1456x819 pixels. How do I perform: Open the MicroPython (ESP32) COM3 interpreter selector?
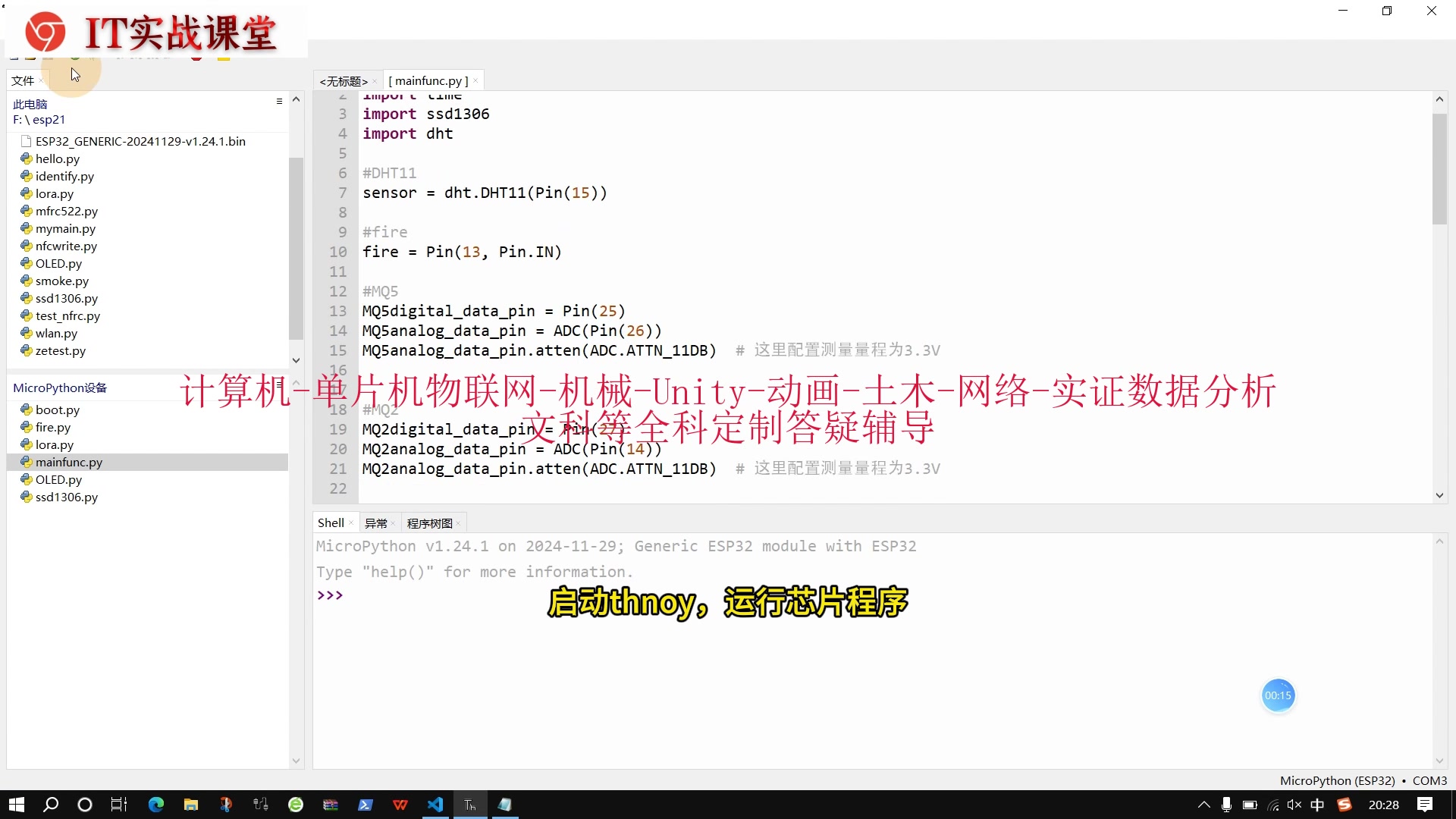[1363, 780]
